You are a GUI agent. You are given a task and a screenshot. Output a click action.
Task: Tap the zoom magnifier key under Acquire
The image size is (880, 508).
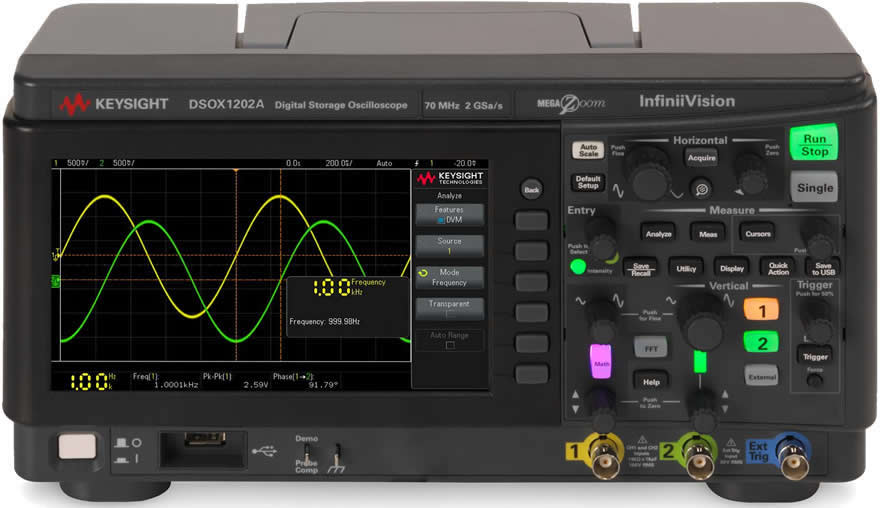tap(701, 189)
